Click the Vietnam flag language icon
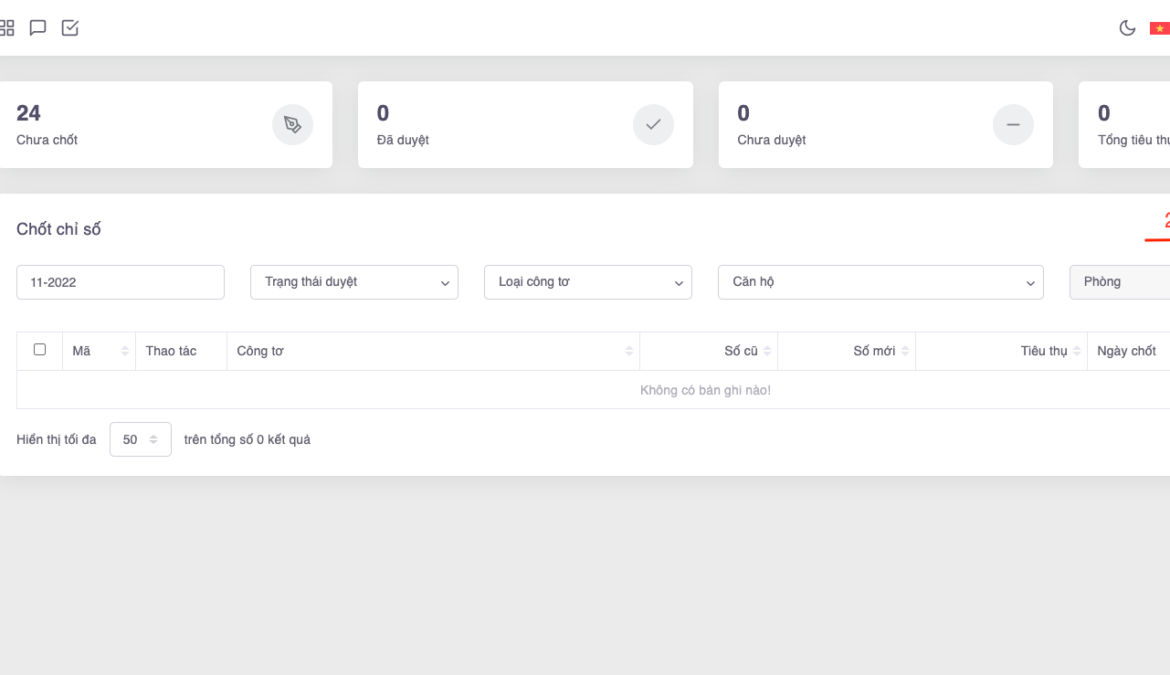The width and height of the screenshot is (1170, 675). click(x=1159, y=28)
